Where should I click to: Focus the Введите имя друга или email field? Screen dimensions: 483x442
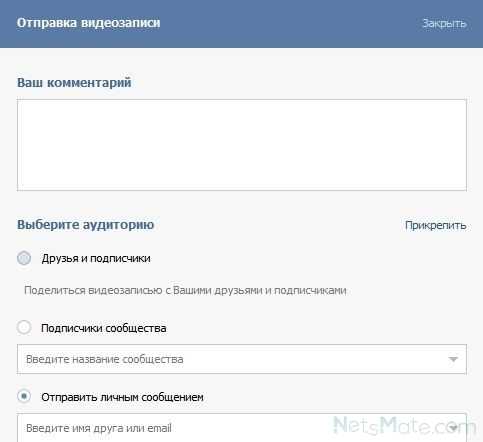click(242, 428)
